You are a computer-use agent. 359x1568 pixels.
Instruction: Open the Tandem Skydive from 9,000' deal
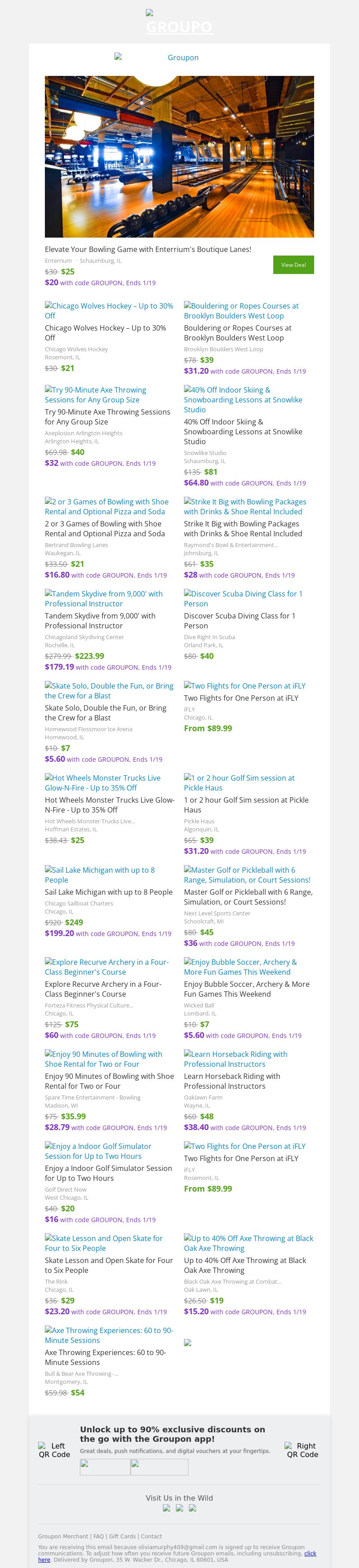tap(104, 598)
